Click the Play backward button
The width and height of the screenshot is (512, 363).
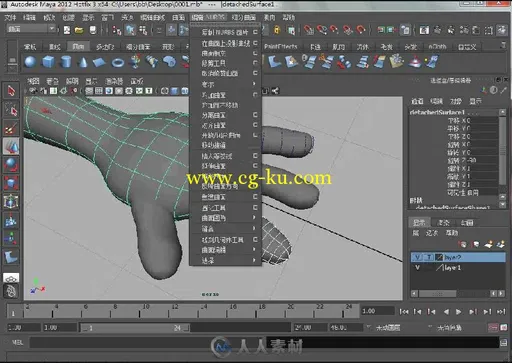(x=446, y=312)
